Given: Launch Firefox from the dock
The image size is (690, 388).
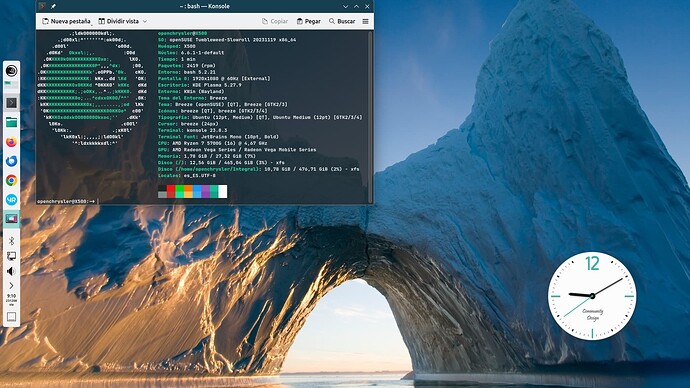Looking at the screenshot, I should tap(11, 142).
